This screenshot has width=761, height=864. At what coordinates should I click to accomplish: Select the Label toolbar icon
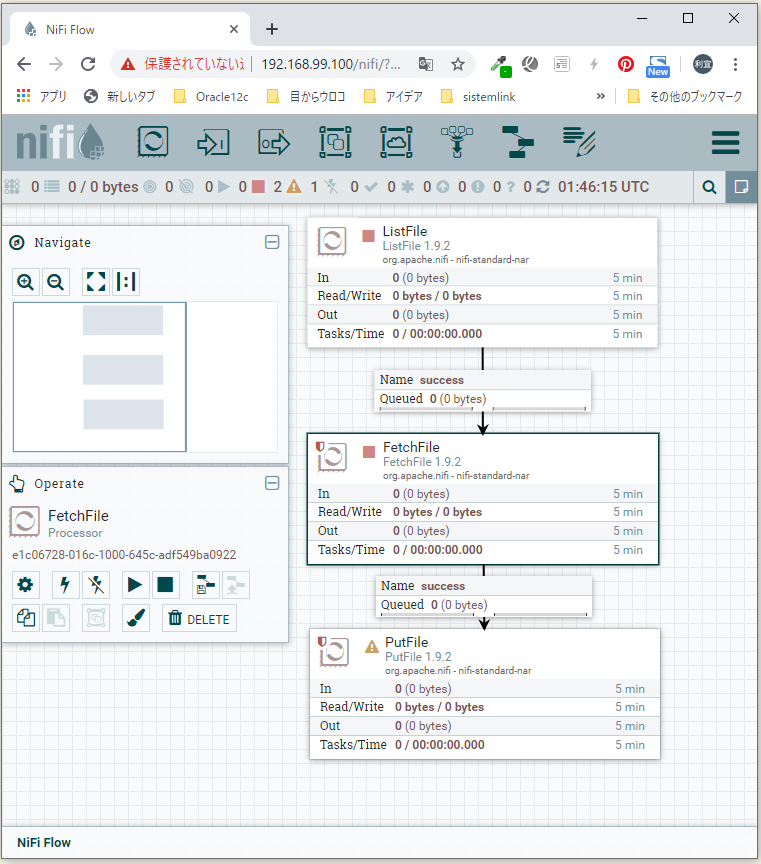pos(579,142)
